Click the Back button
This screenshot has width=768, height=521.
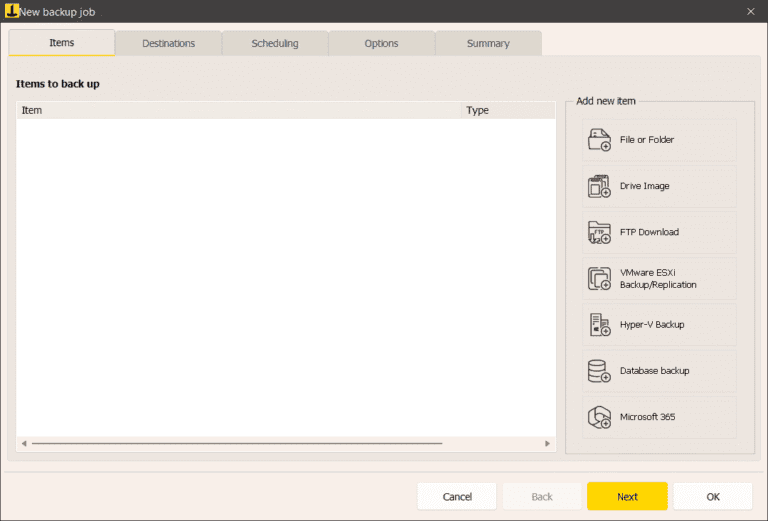542,497
